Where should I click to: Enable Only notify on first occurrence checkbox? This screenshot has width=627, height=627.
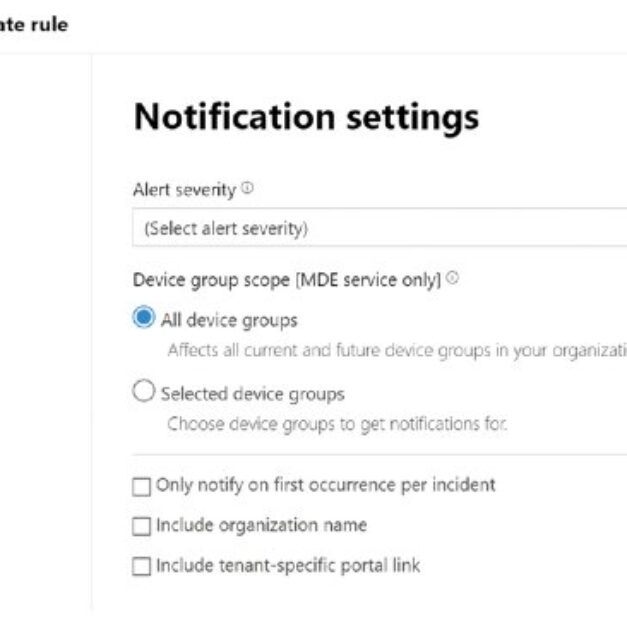(141, 487)
